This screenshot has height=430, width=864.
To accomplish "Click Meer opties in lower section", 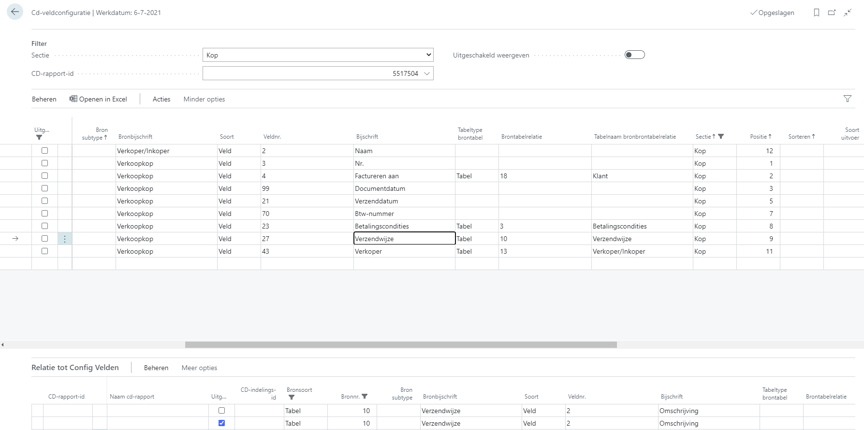I will click(199, 368).
